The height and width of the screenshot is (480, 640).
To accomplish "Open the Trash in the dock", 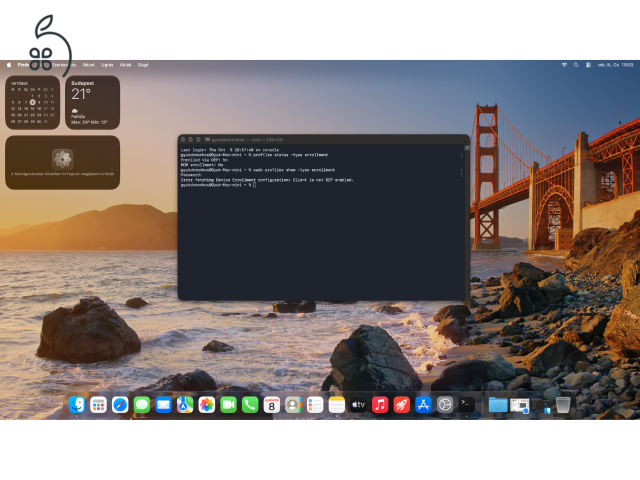I will [563, 405].
